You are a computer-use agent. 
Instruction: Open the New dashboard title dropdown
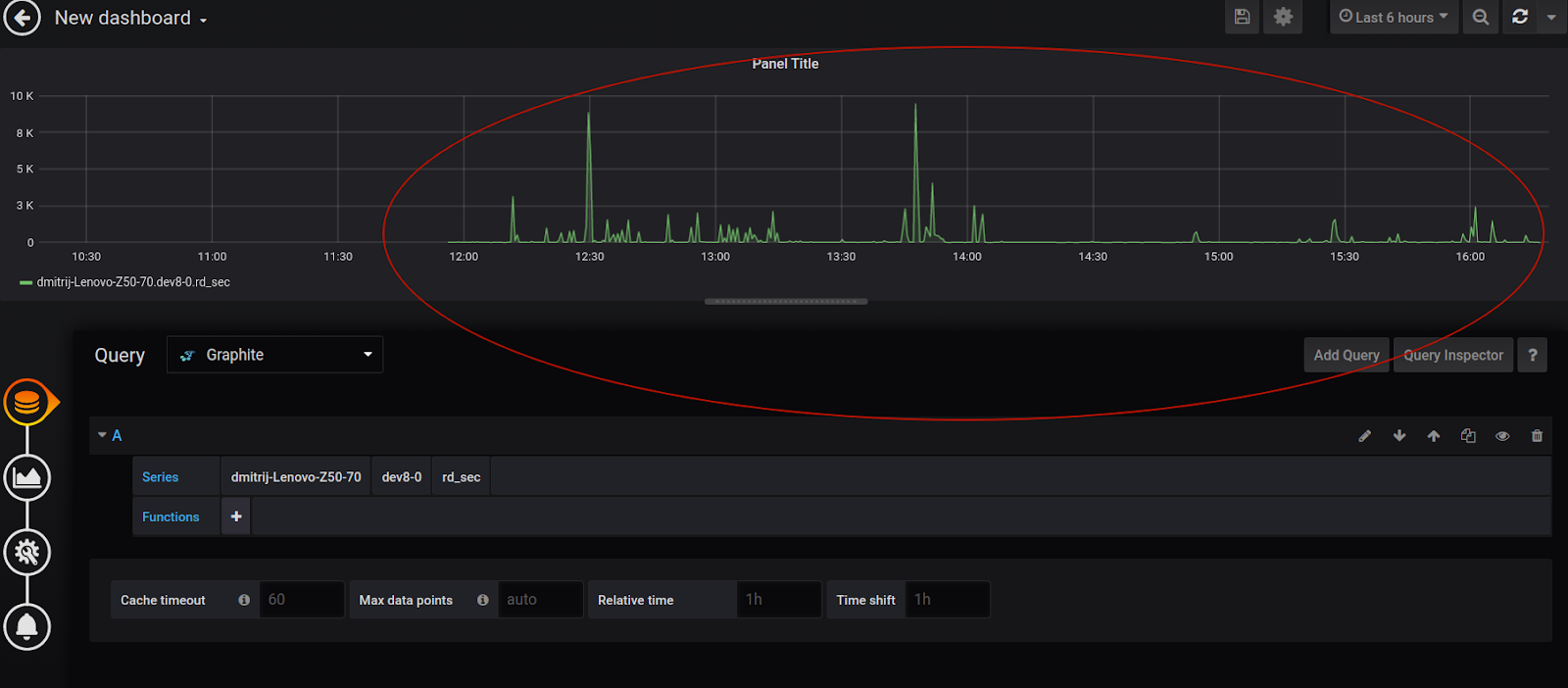tap(130, 18)
